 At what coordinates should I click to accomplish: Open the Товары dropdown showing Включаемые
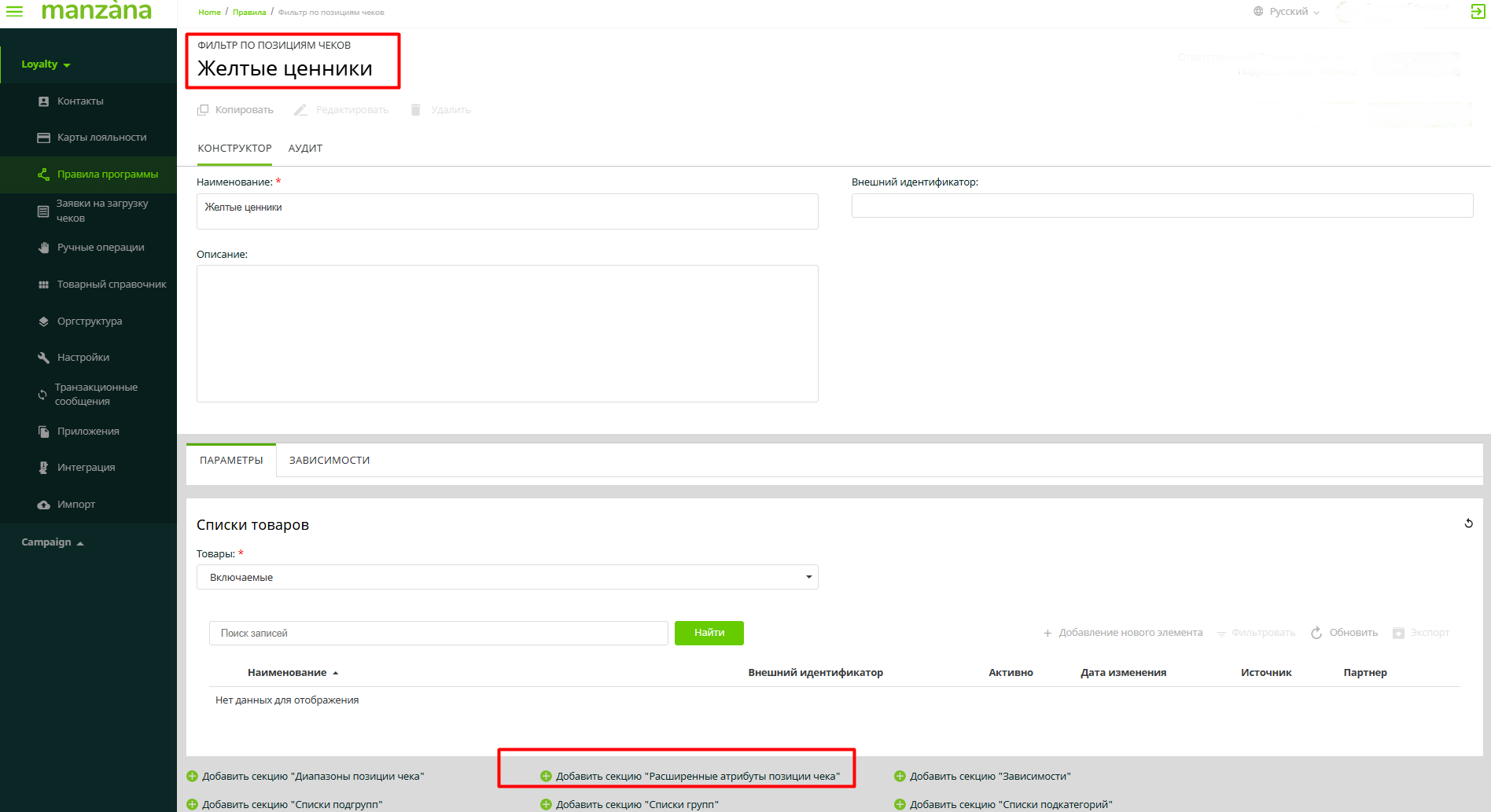point(506,577)
